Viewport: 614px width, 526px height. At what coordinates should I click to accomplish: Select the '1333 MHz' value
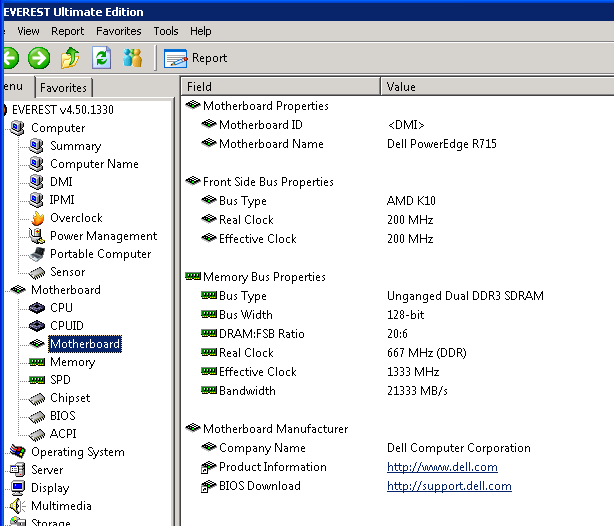point(413,372)
